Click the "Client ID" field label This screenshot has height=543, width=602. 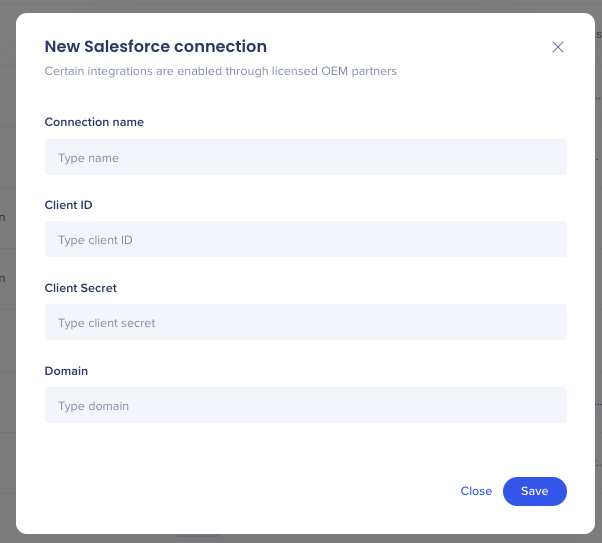(69, 205)
